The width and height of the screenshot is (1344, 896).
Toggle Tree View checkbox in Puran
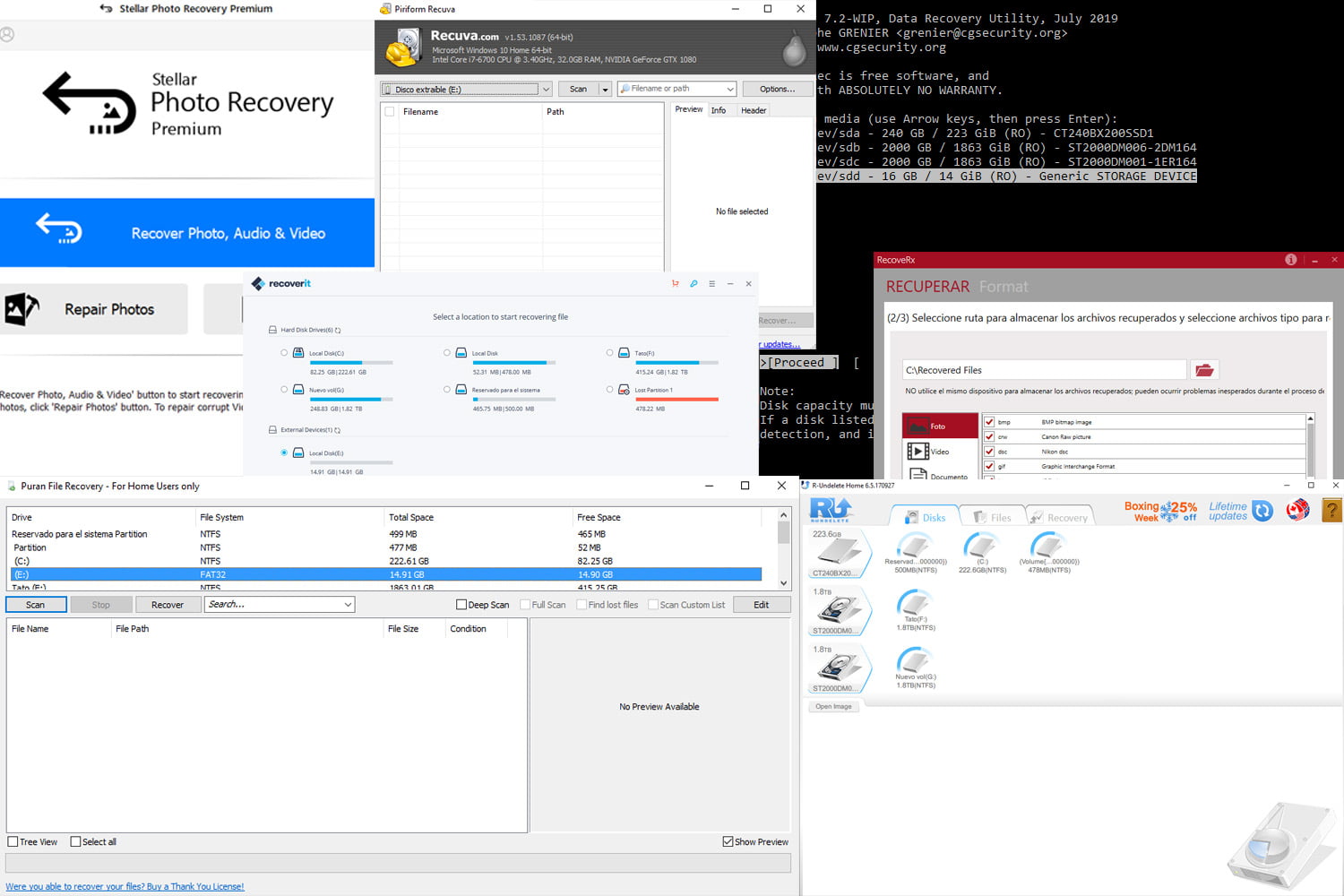(x=13, y=842)
